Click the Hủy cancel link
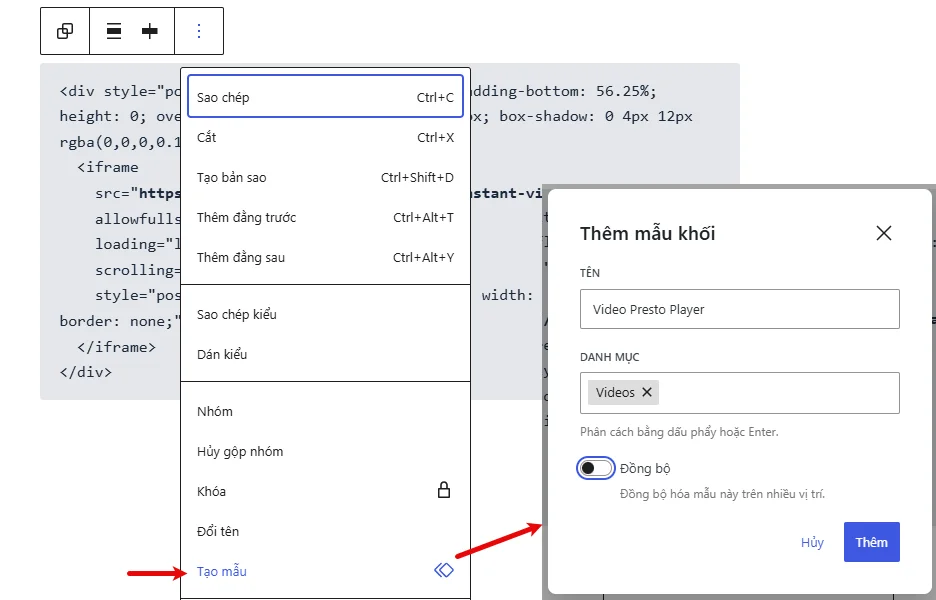 point(812,542)
